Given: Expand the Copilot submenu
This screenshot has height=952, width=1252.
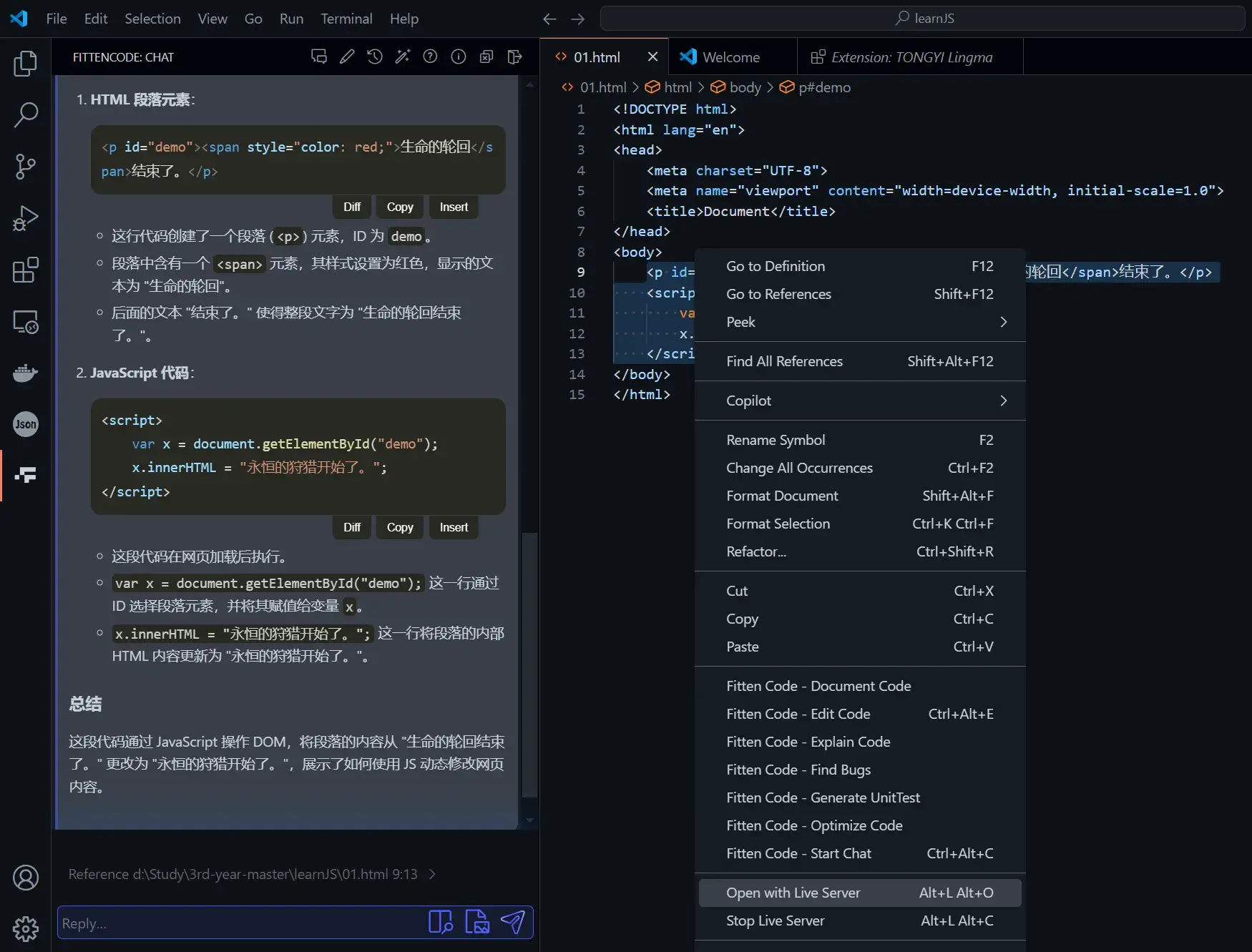Looking at the screenshot, I should pyautogui.click(x=860, y=401).
